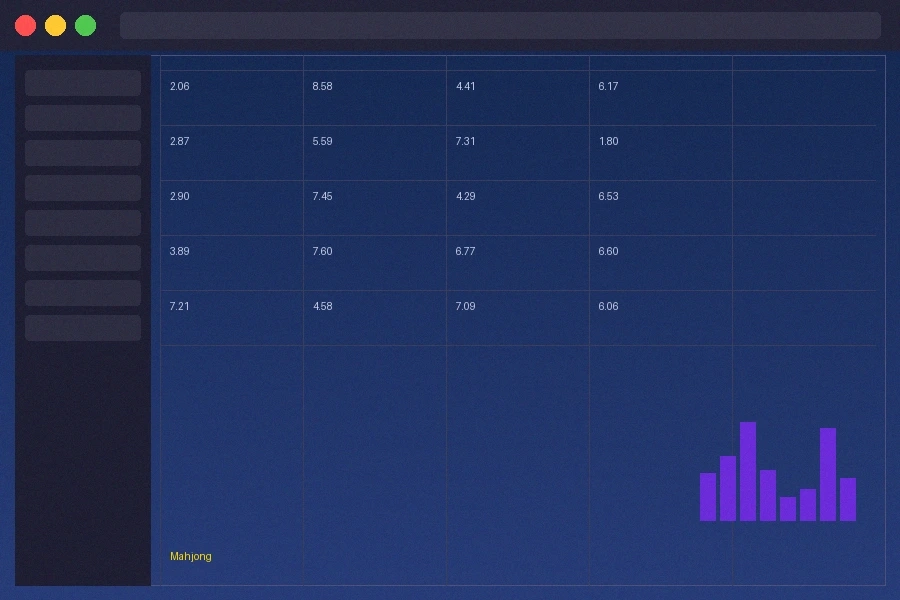Select the cell with value 8.58
Screen dimensions: 900x600
tap(322, 87)
